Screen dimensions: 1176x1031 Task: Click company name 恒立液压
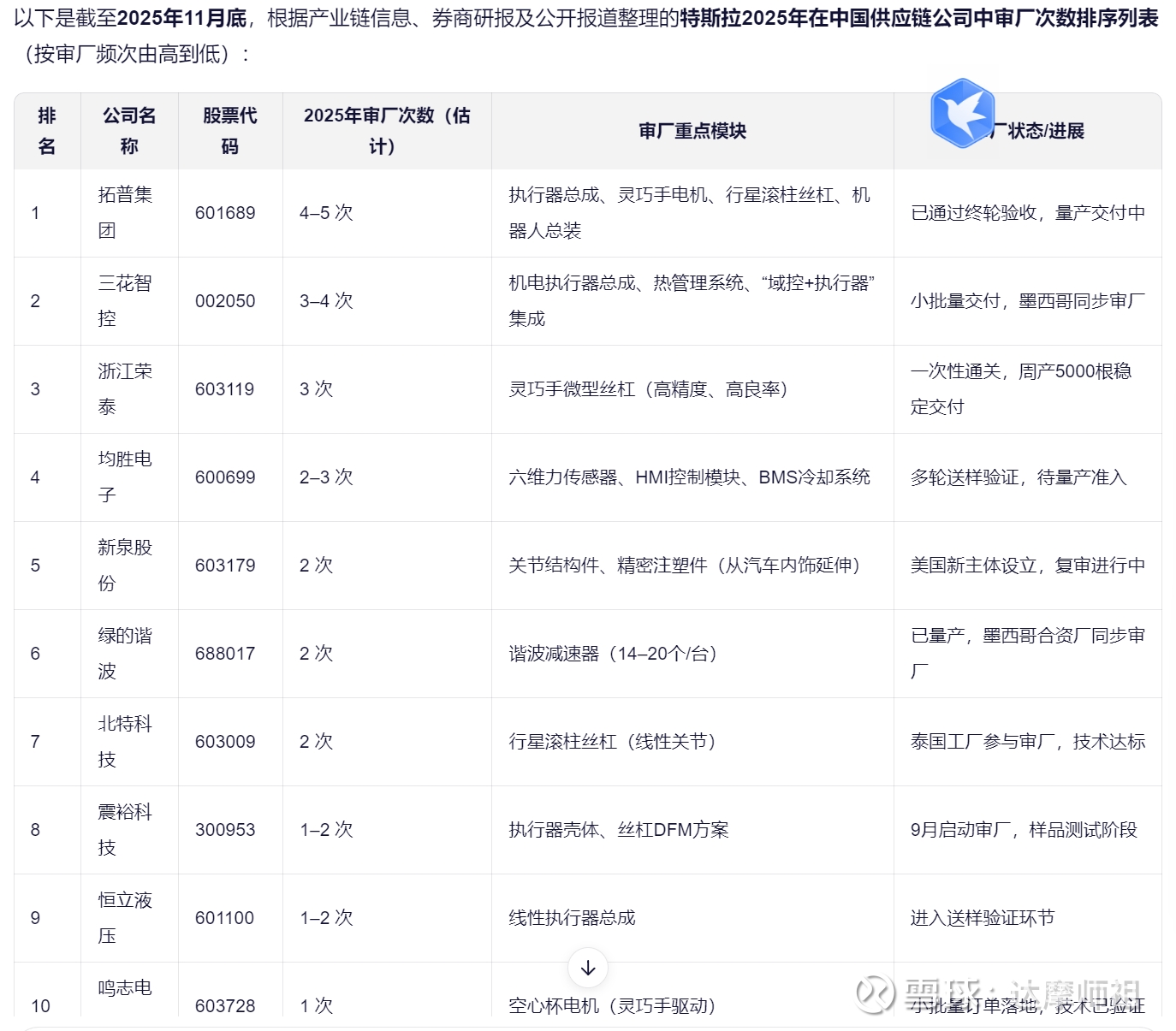click(x=125, y=918)
